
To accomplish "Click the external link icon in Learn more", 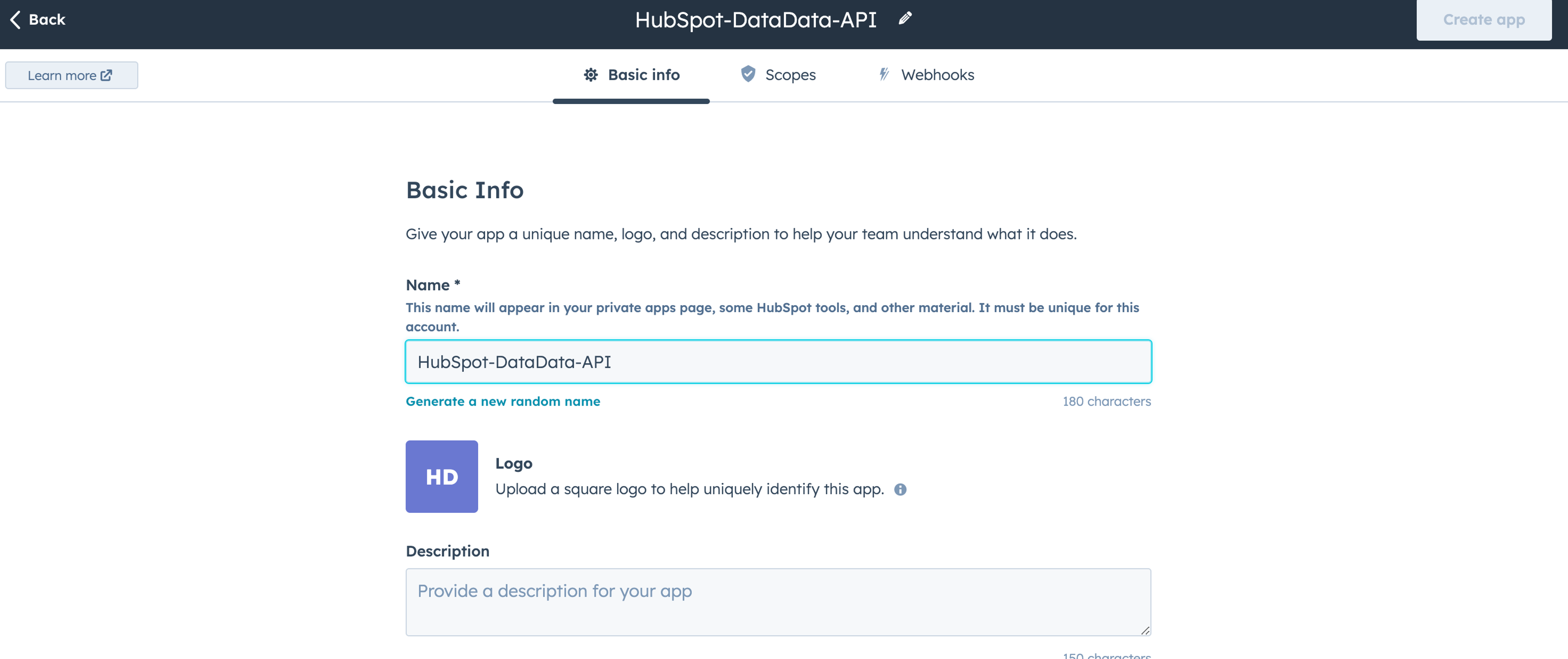I will (107, 75).
